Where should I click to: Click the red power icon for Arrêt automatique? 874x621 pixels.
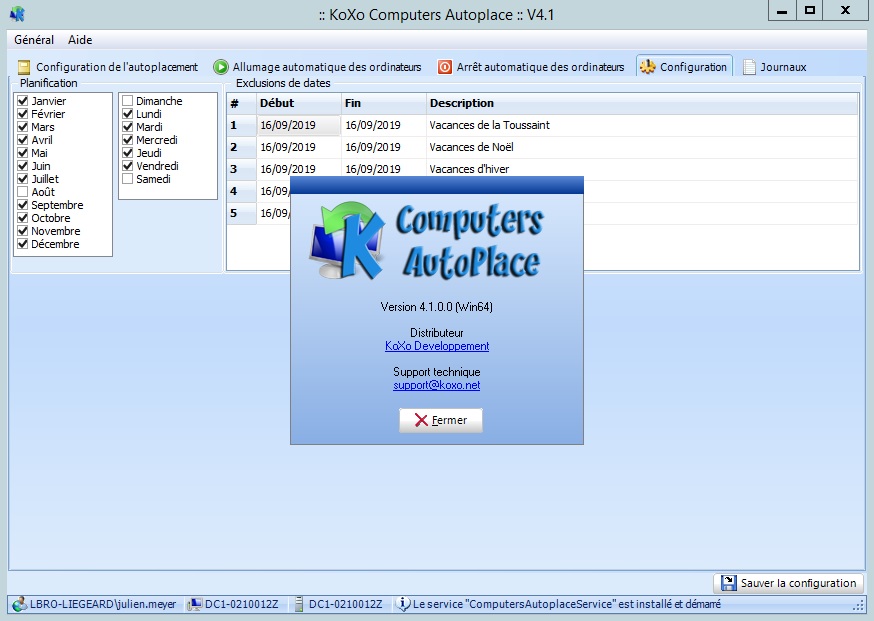pyautogui.click(x=445, y=67)
